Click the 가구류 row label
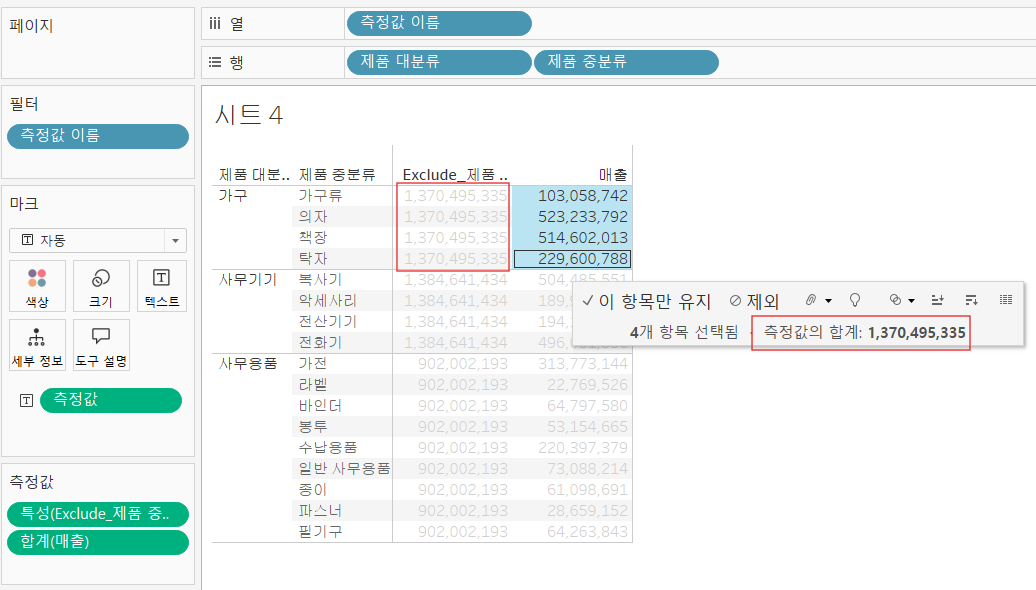Screen dimensions: 1036x590 pyautogui.click(x=320, y=196)
